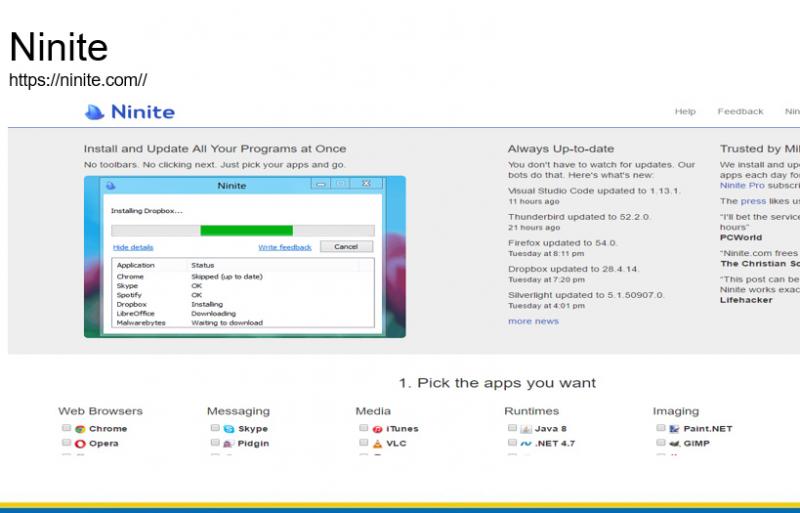The image size is (800, 513).
Task: Check the .NET 4.7 checkbox
Action: (512, 443)
